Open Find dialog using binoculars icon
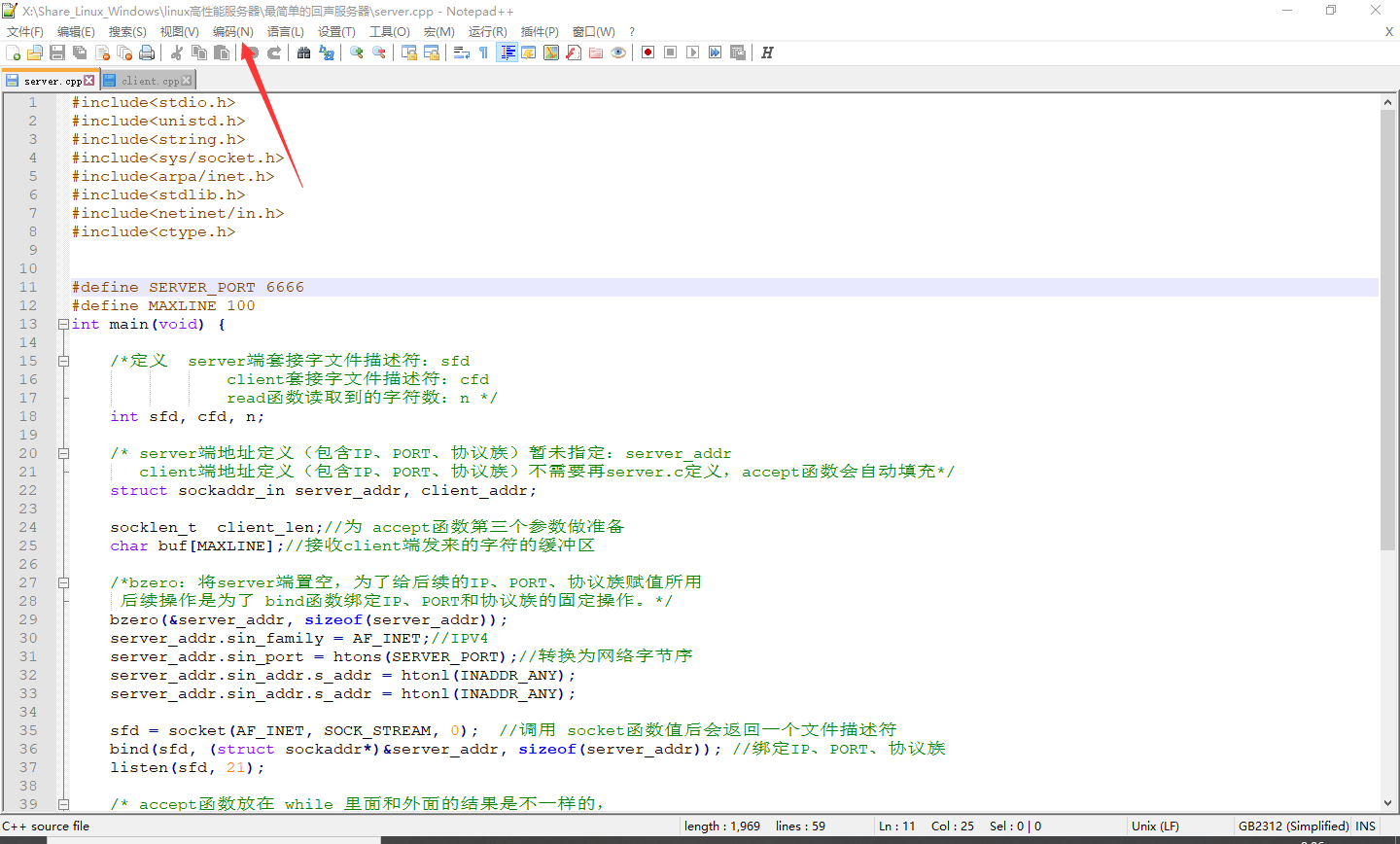The width and height of the screenshot is (1400, 844). click(302, 53)
